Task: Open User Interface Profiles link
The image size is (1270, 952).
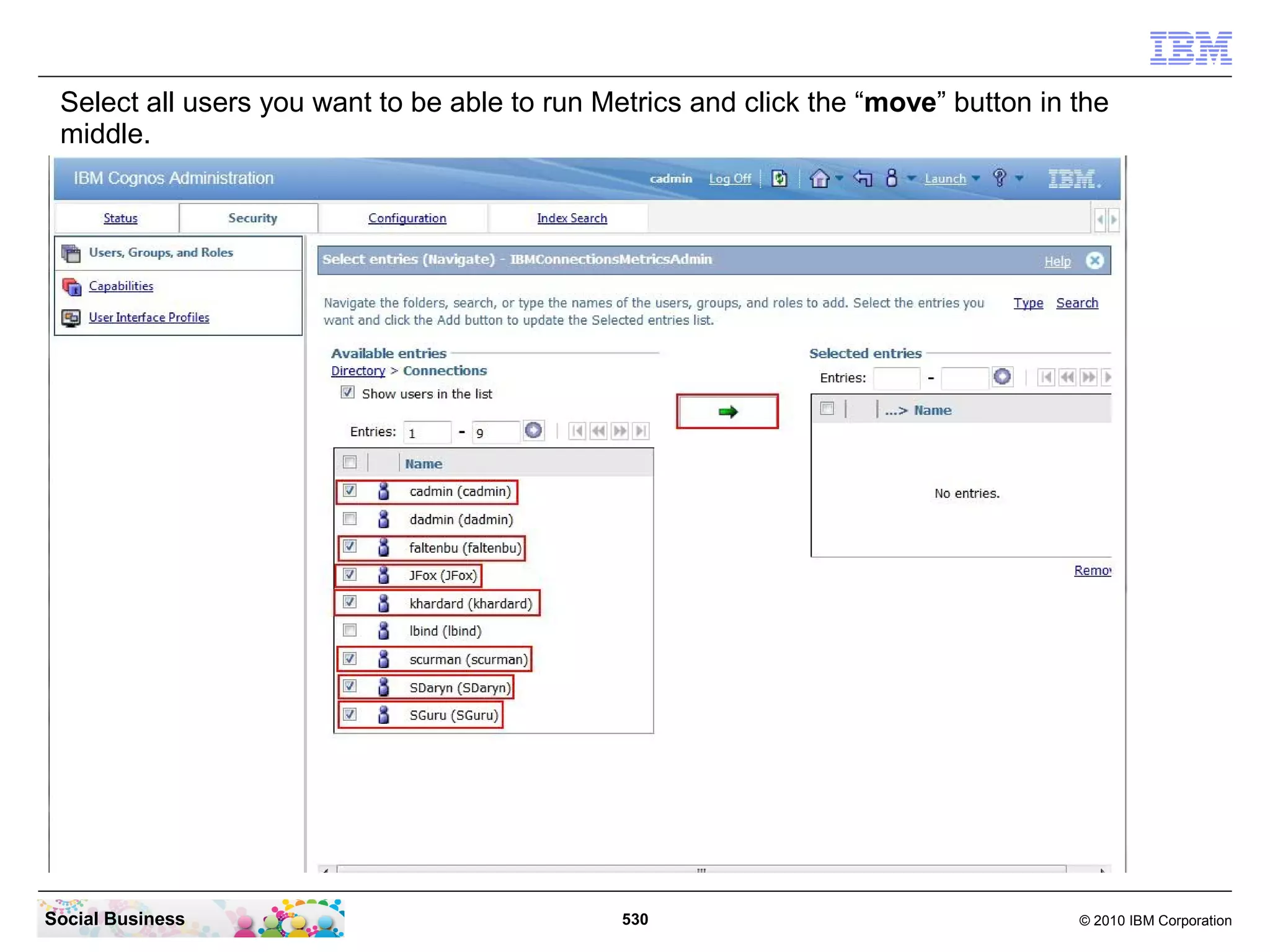Action: pos(149,317)
